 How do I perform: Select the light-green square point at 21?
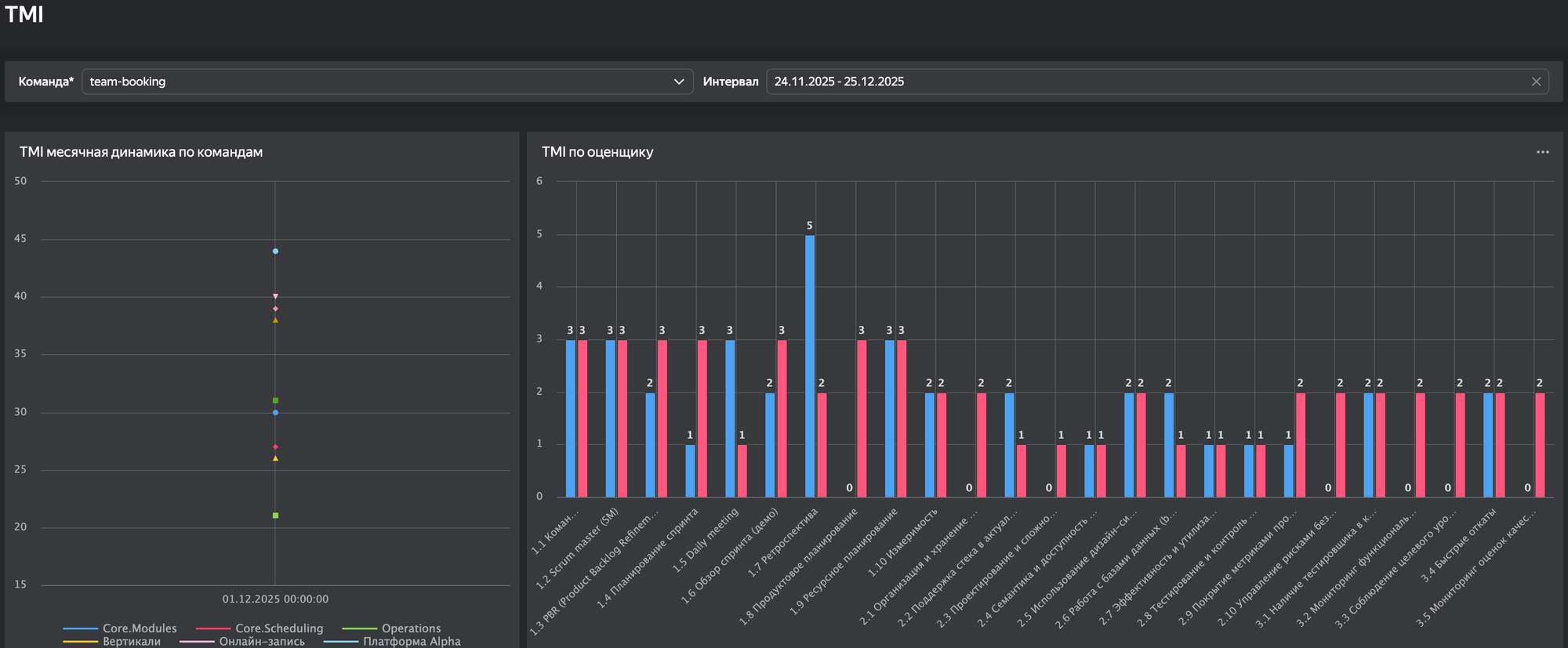[x=275, y=516]
